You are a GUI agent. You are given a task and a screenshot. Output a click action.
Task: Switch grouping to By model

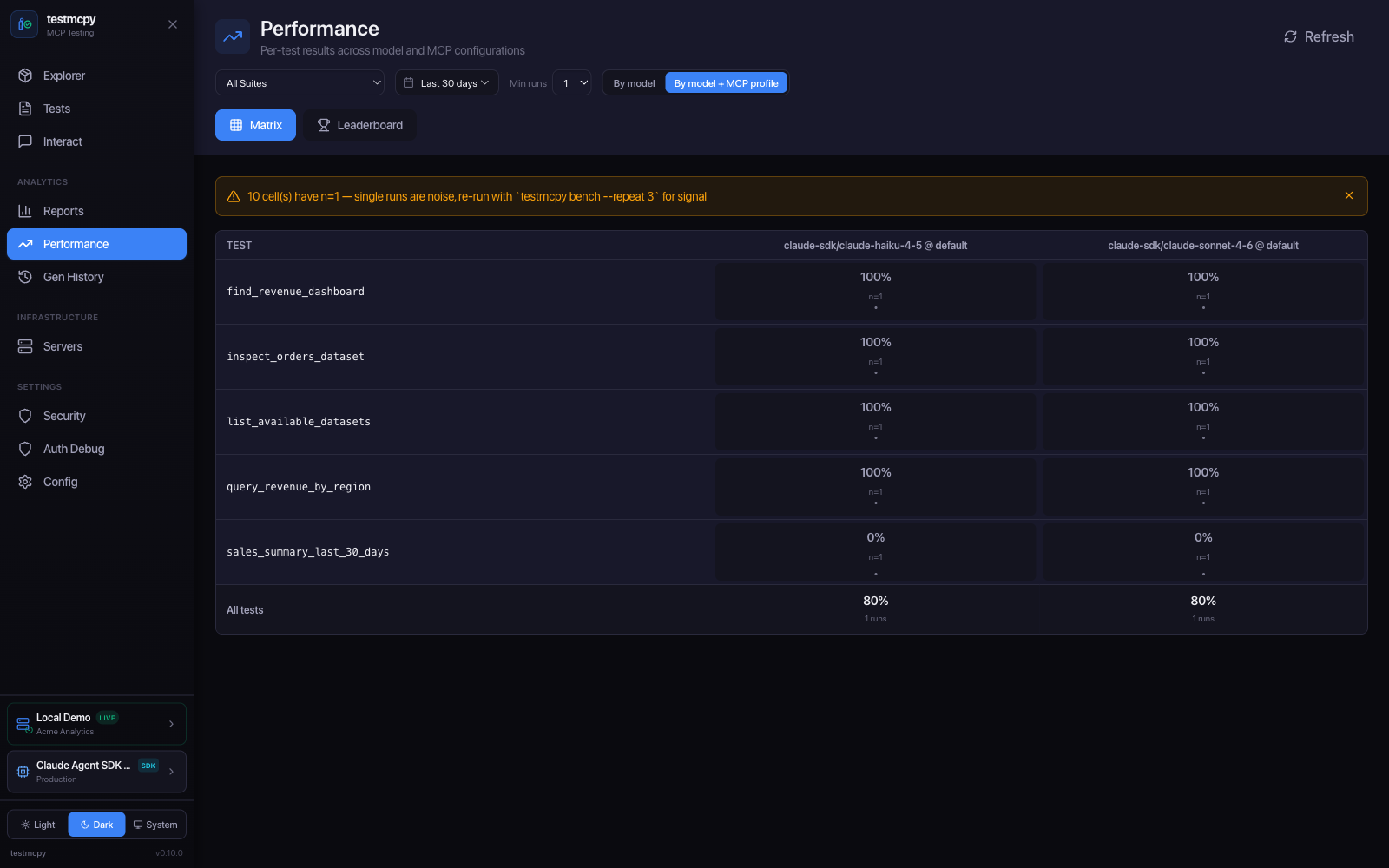click(x=634, y=83)
